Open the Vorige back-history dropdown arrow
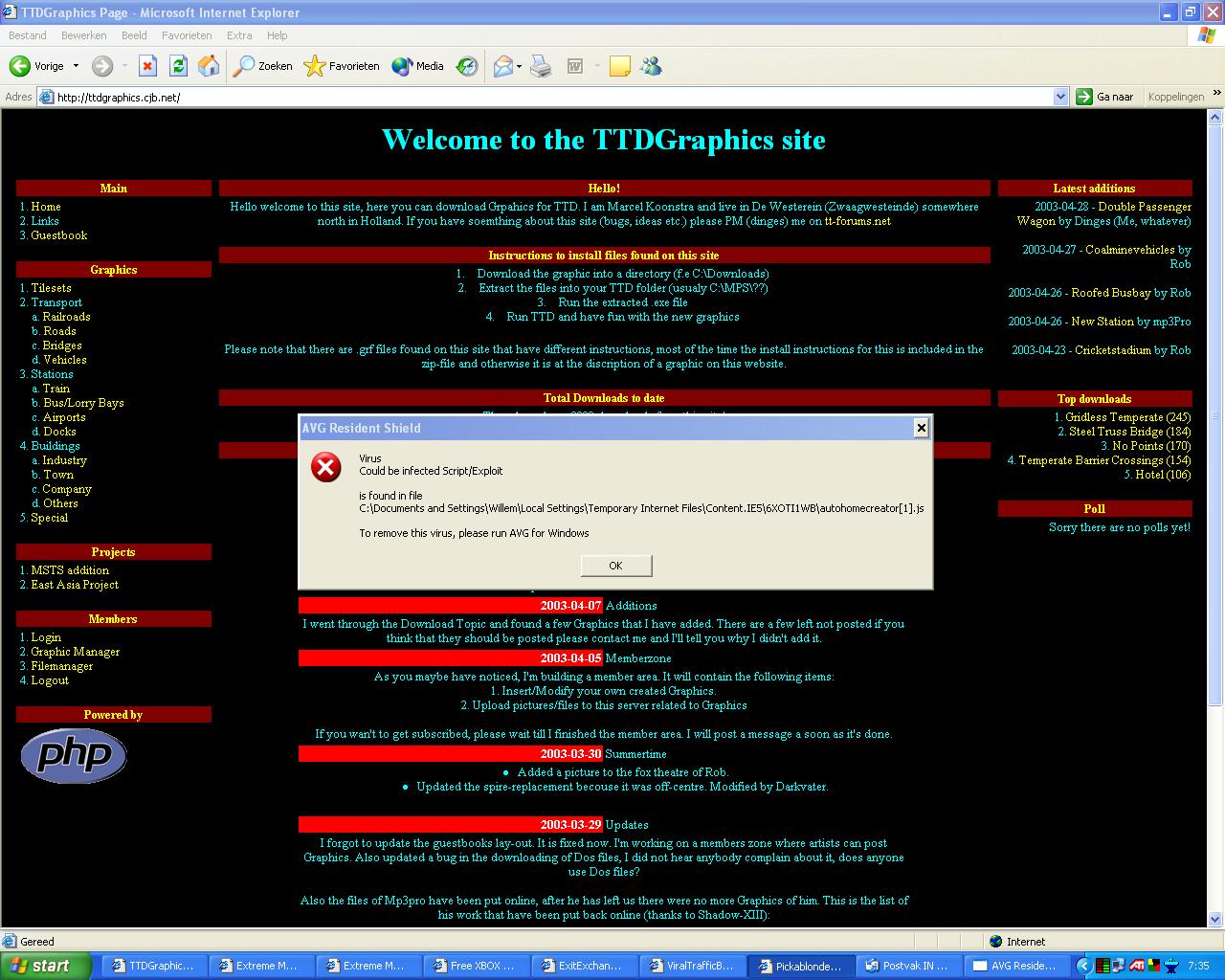Viewport: 1225px width, 980px height. [76, 66]
